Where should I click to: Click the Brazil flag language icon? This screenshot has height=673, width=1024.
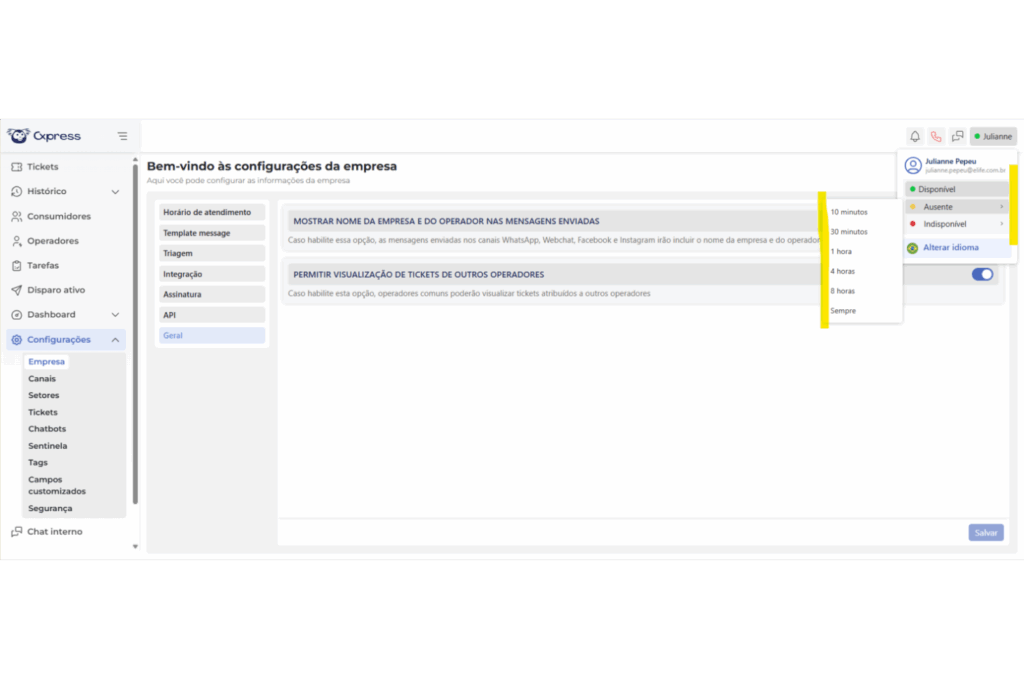(912, 248)
